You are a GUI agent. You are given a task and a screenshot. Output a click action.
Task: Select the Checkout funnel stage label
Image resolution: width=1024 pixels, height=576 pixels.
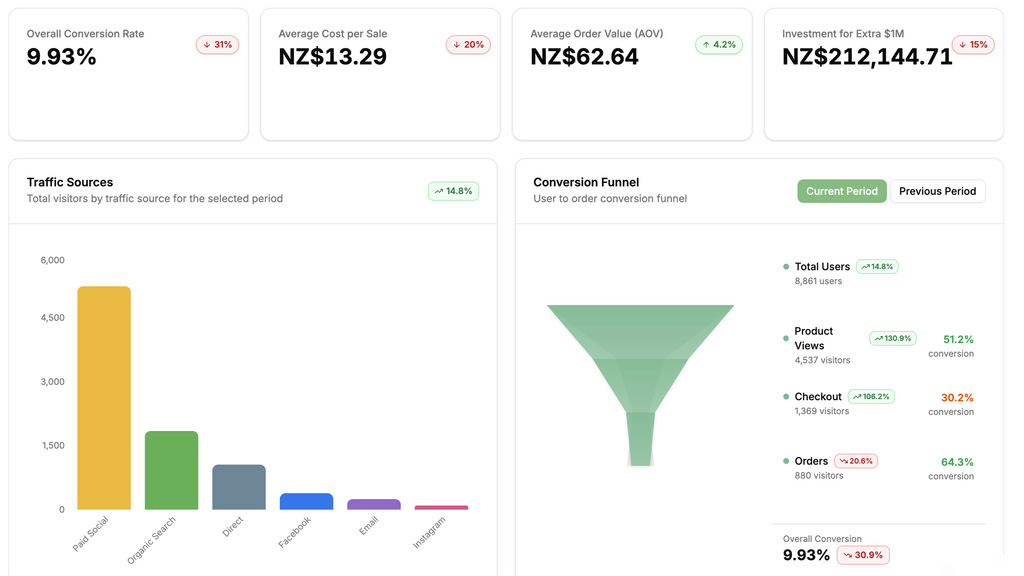click(818, 397)
